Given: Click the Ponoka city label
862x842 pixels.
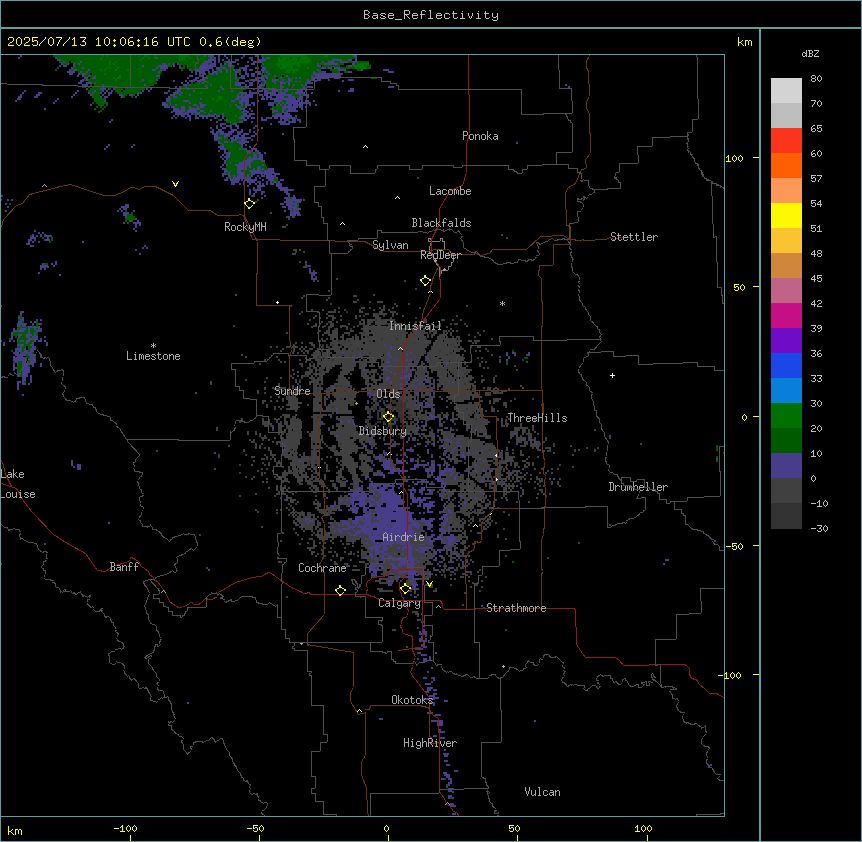Looking at the screenshot, I should tap(480, 136).
